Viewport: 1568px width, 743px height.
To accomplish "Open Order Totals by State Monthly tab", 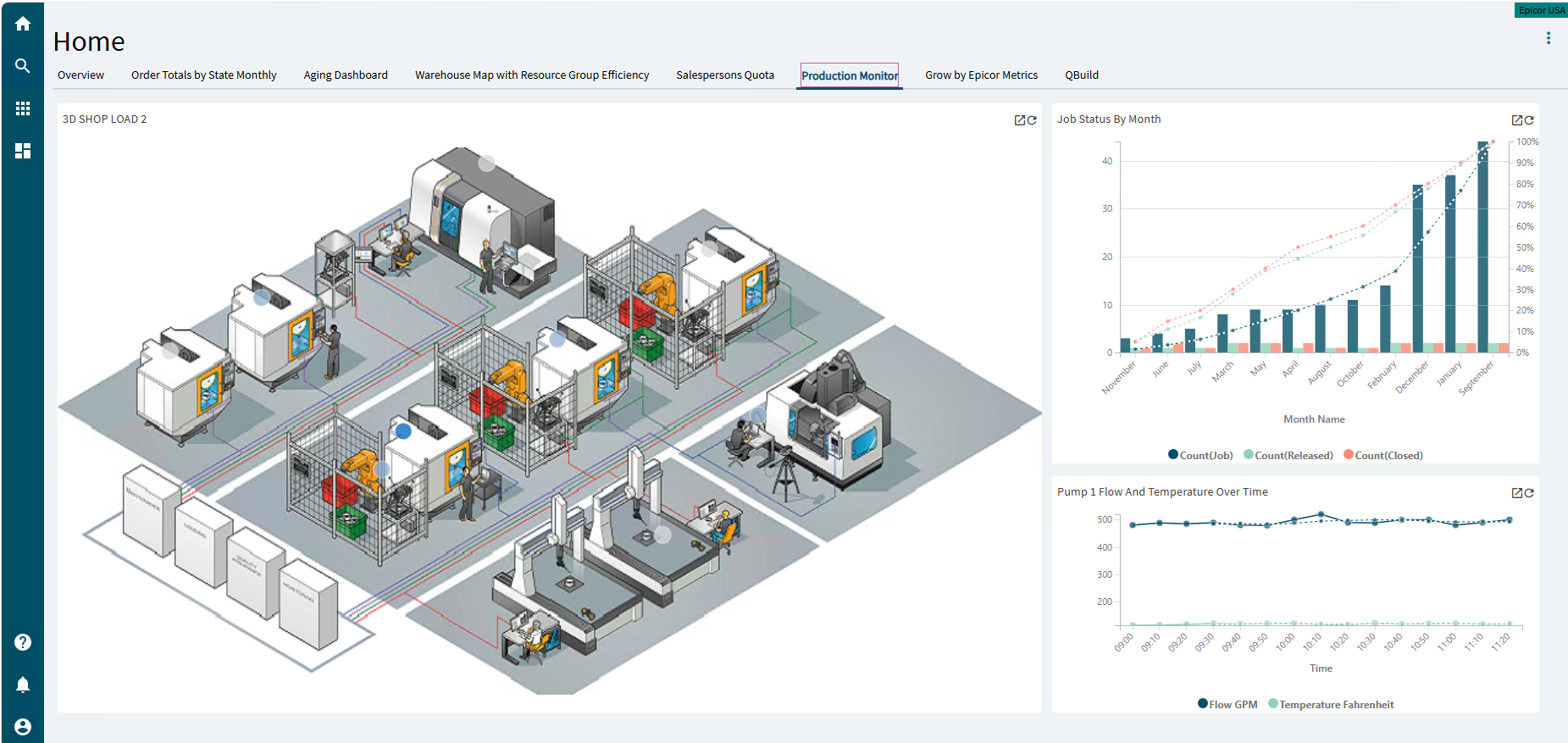I will pos(203,75).
